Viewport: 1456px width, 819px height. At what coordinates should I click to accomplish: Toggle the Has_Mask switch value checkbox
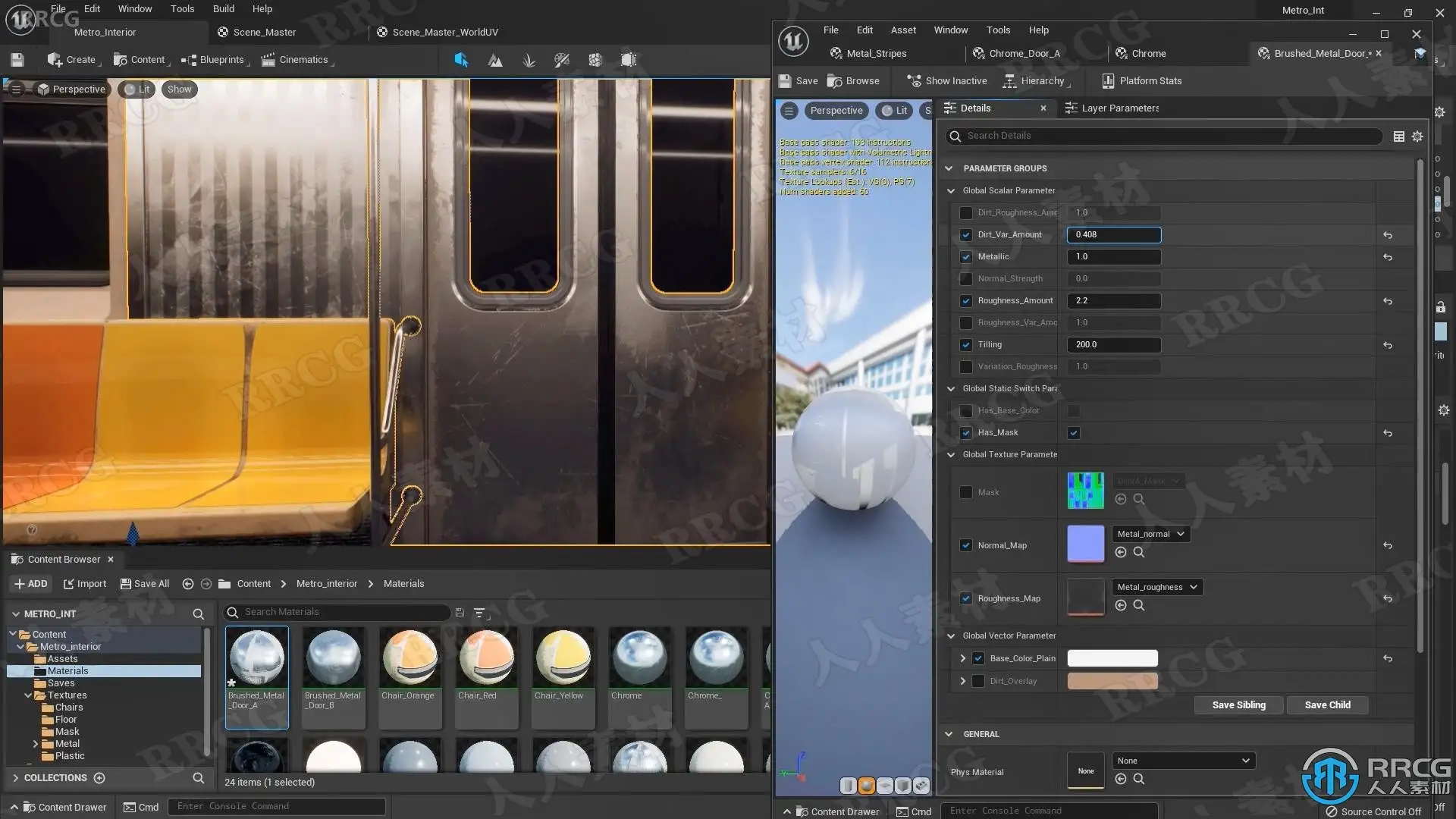coord(1073,433)
